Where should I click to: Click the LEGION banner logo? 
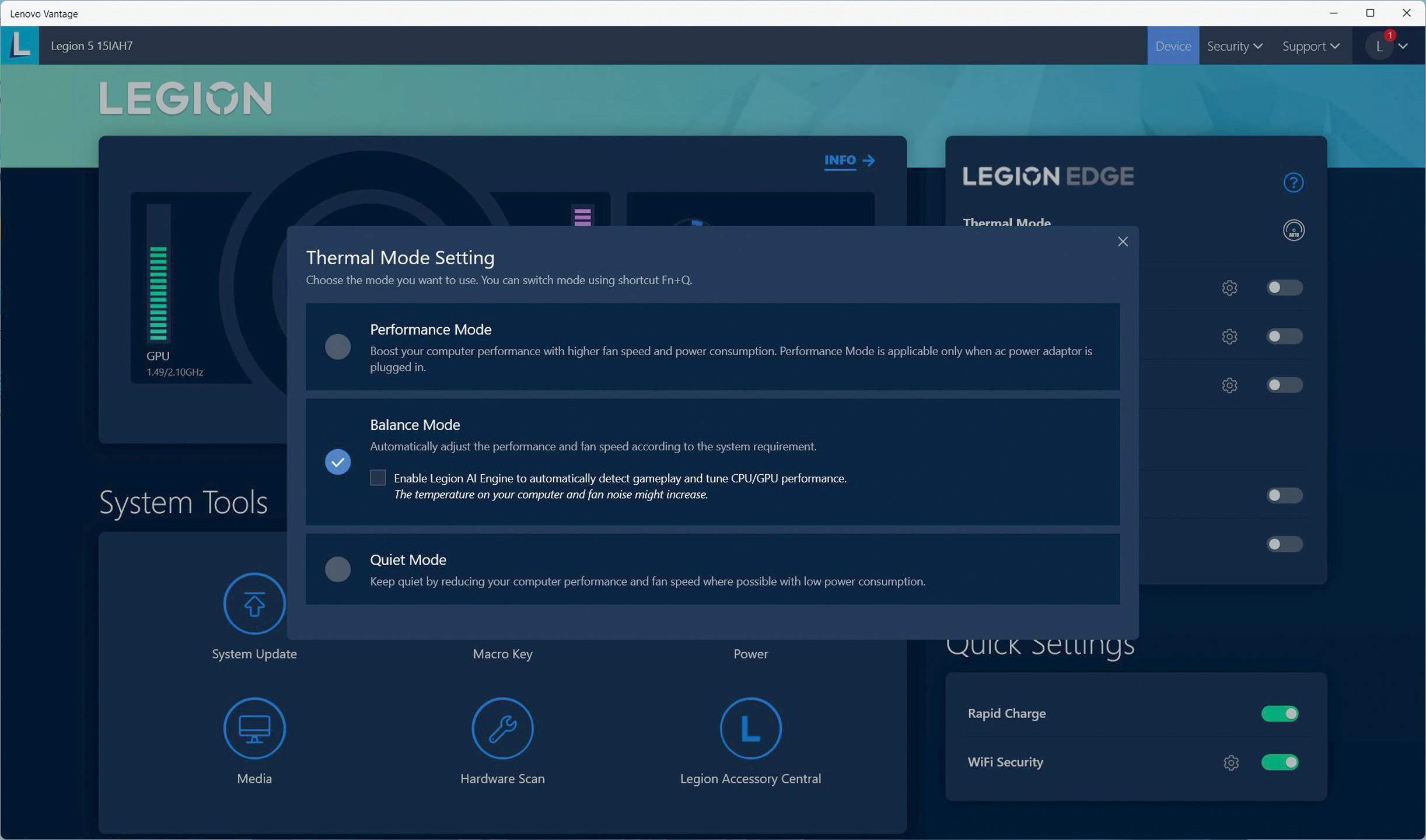click(186, 98)
